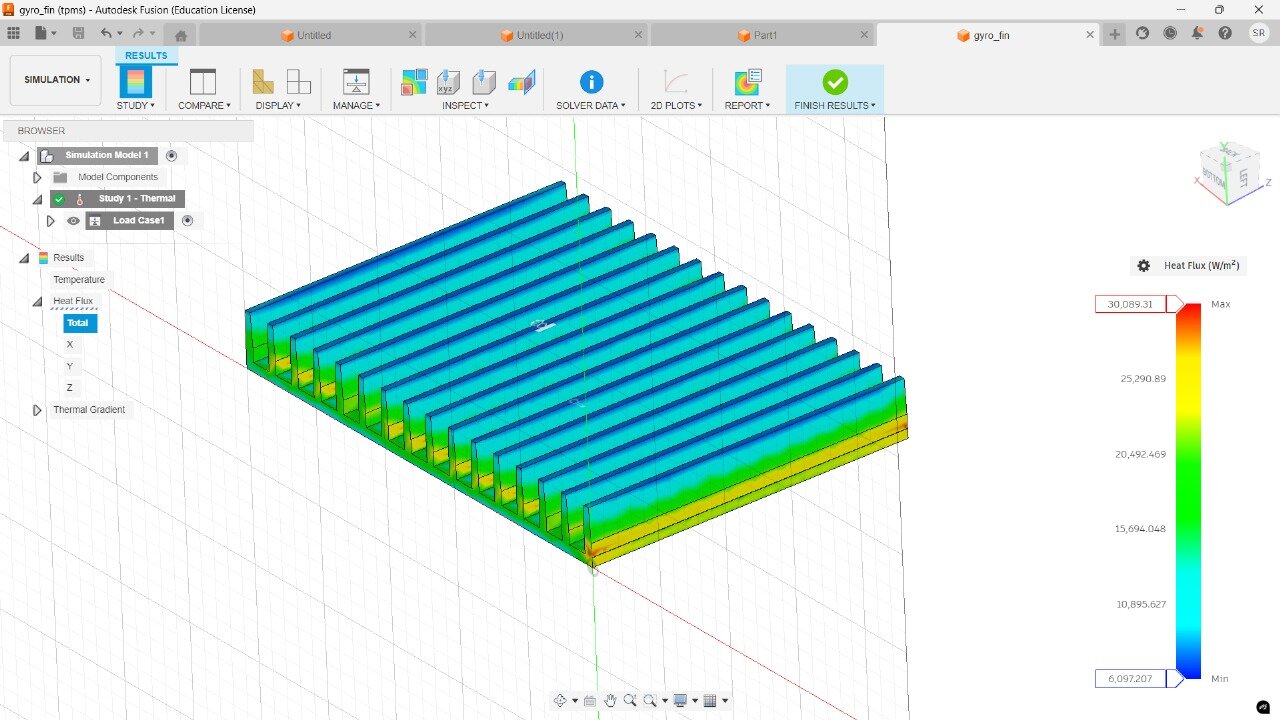Expand the Load Case1 node
Image resolution: width=1280 pixels, height=720 pixels.
coord(51,221)
